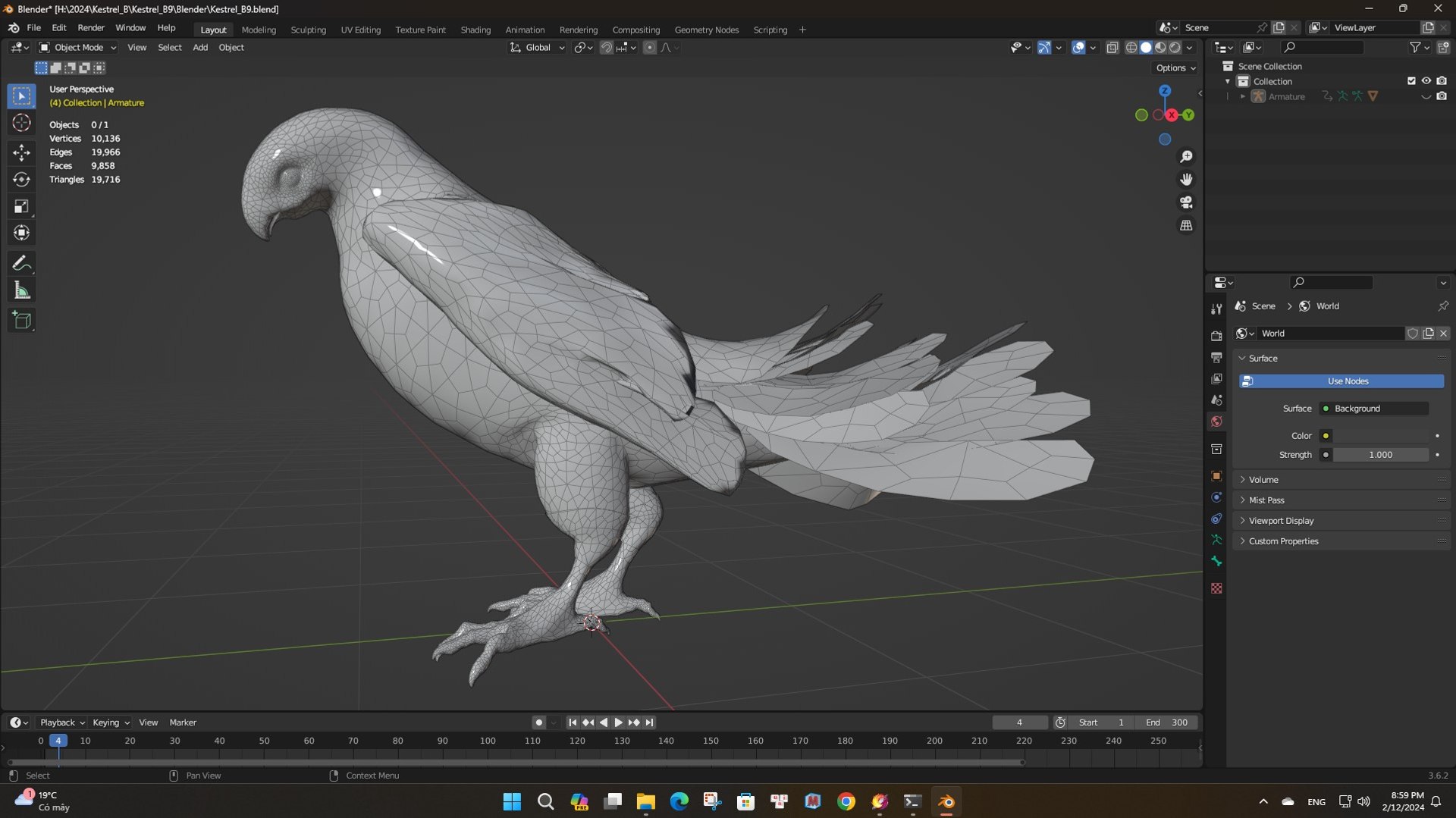Open the Texture properties checker icon

[x=1216, y=588]
